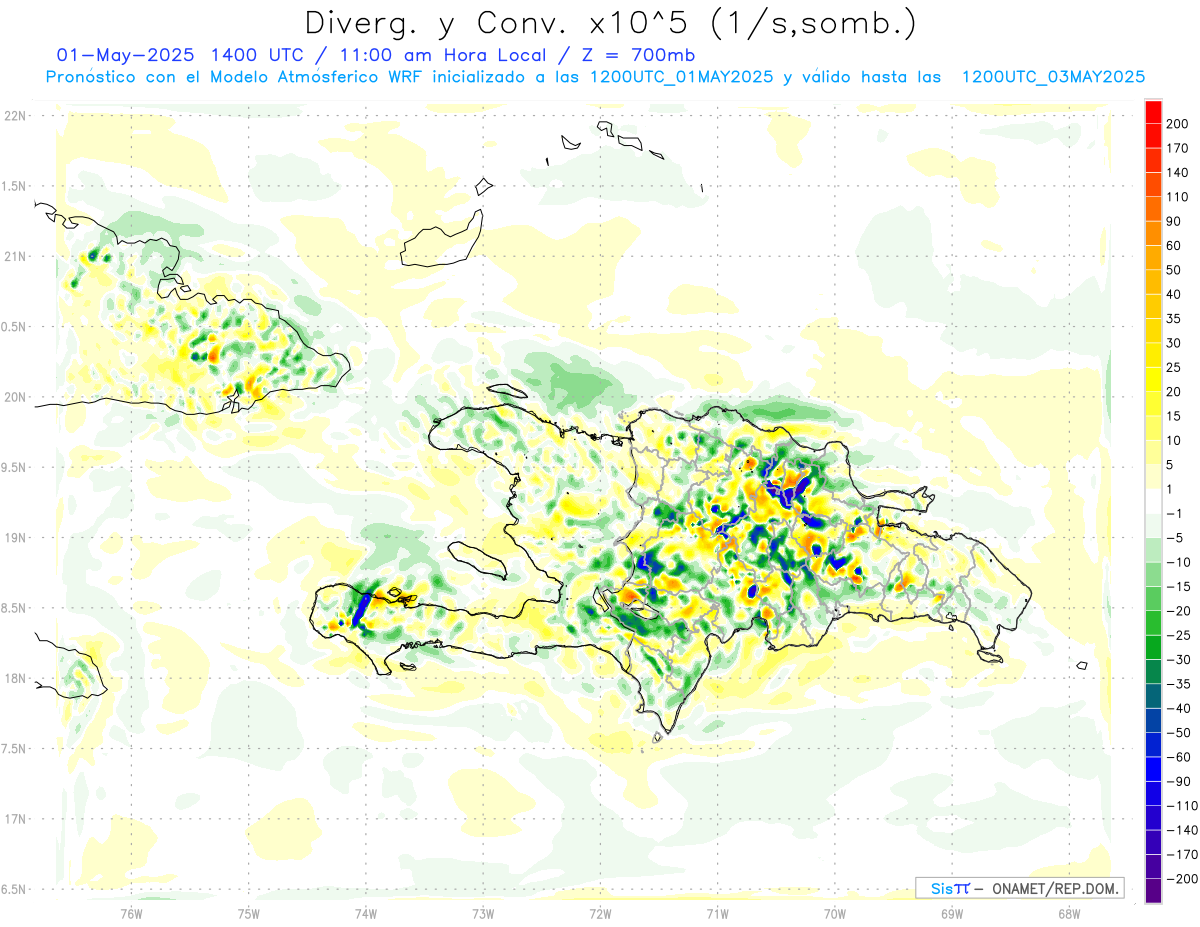Select the '-140' colorbar value
The width and height of the screenshot is (1200, 927).
point(1183,830)
